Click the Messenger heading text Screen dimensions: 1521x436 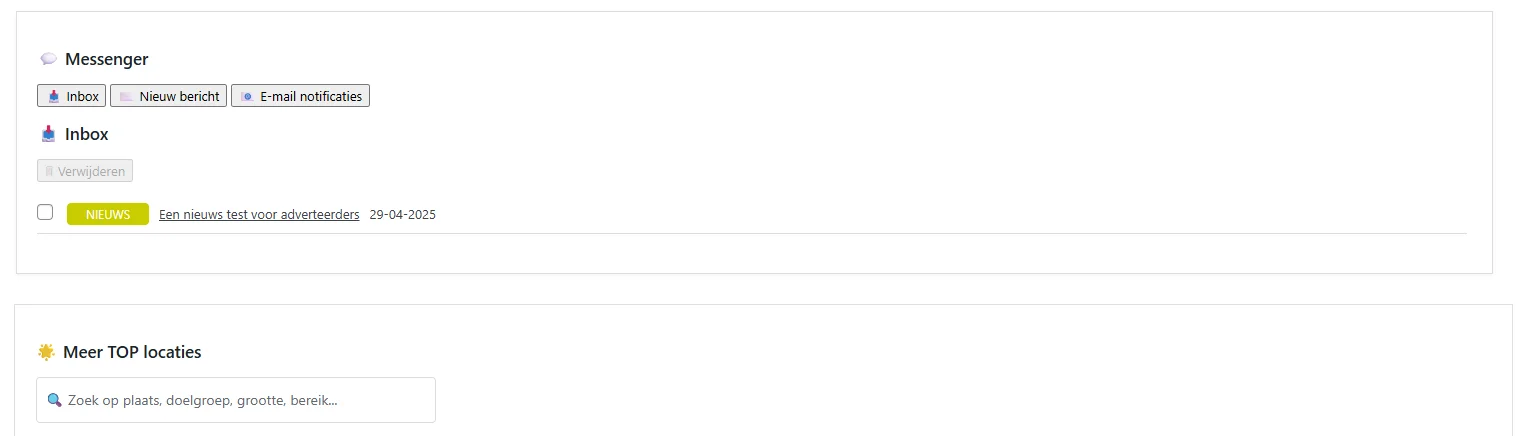point(107,60)
